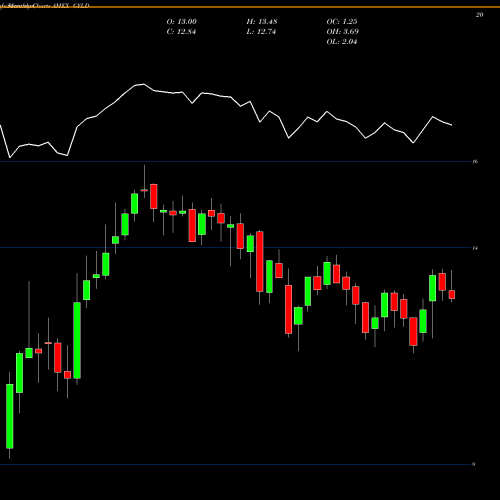
Task: Click the low value 'L: 12.74'
Action: (261, 32)
